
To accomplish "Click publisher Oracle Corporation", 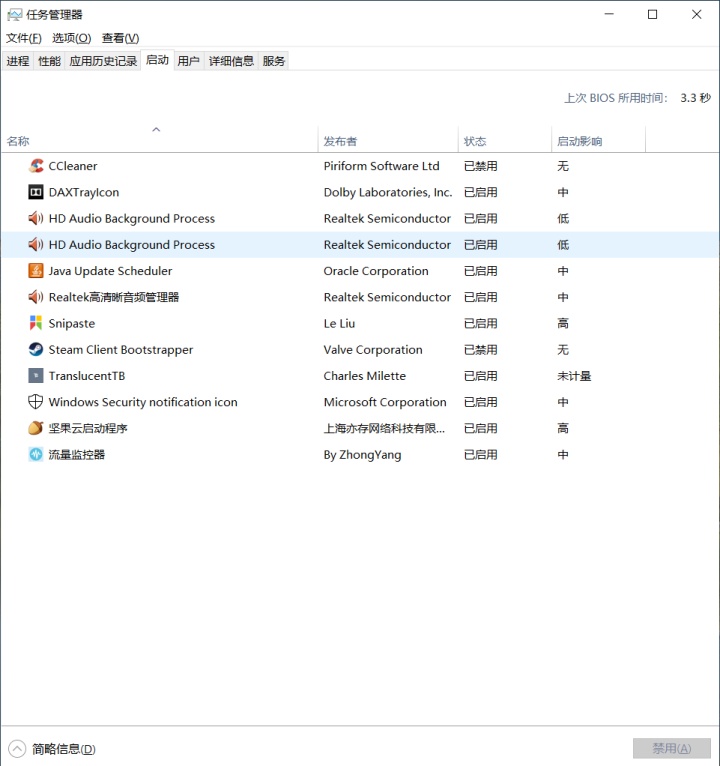I will [376, 271].
